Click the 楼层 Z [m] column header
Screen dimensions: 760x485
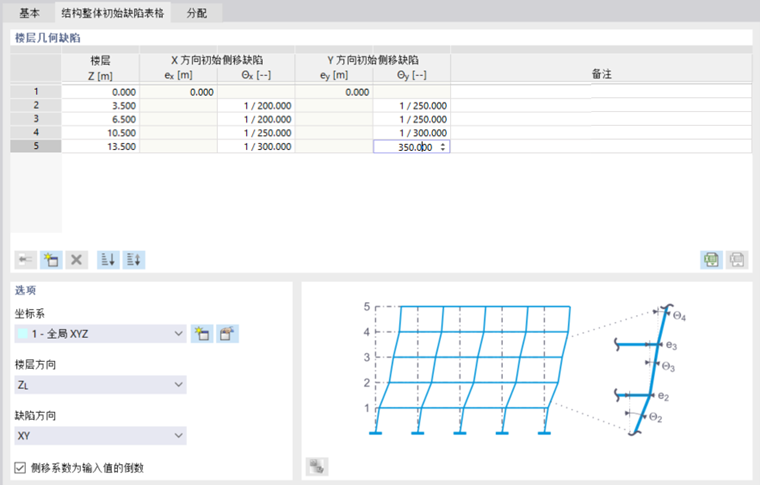tap(100, 68)
